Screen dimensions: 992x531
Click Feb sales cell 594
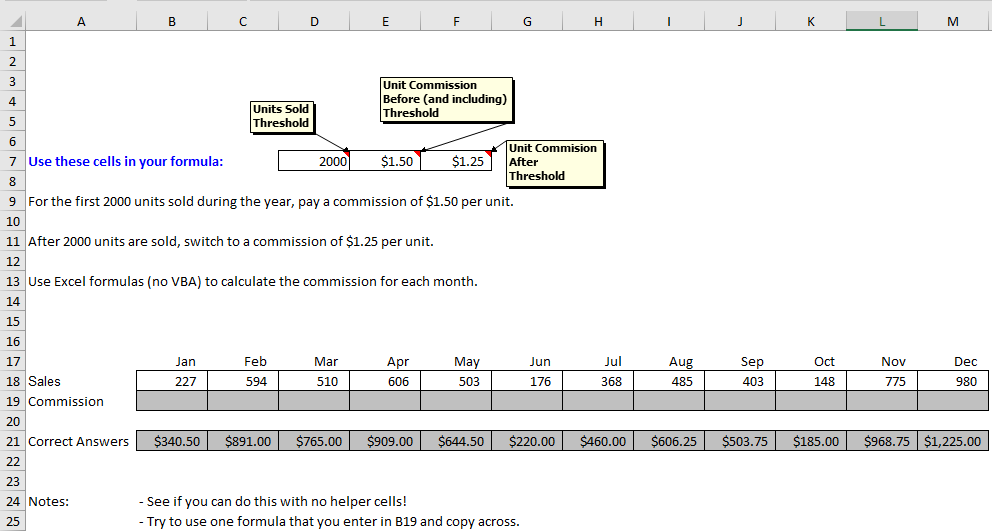coord(243,381)
